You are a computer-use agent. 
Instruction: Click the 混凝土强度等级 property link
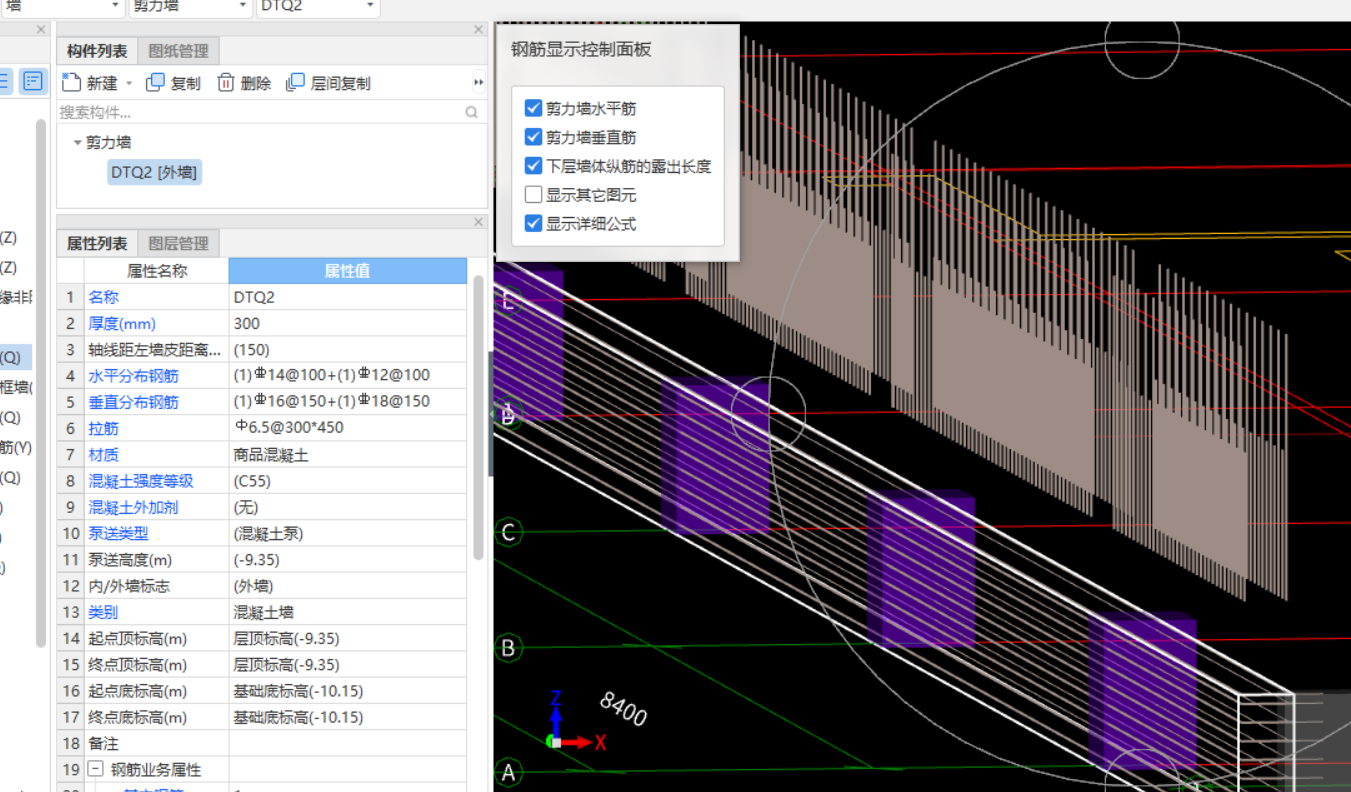140,481
